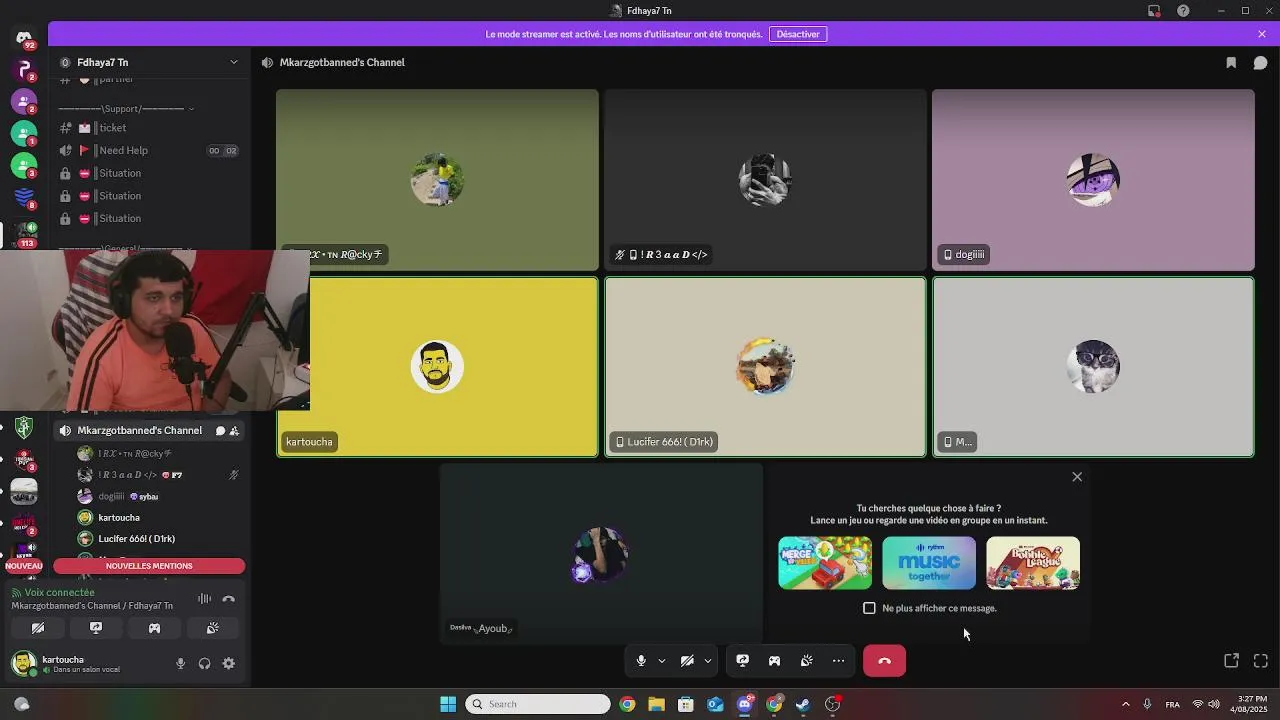
Task: Open Windows Start menu
Action: 448,704
